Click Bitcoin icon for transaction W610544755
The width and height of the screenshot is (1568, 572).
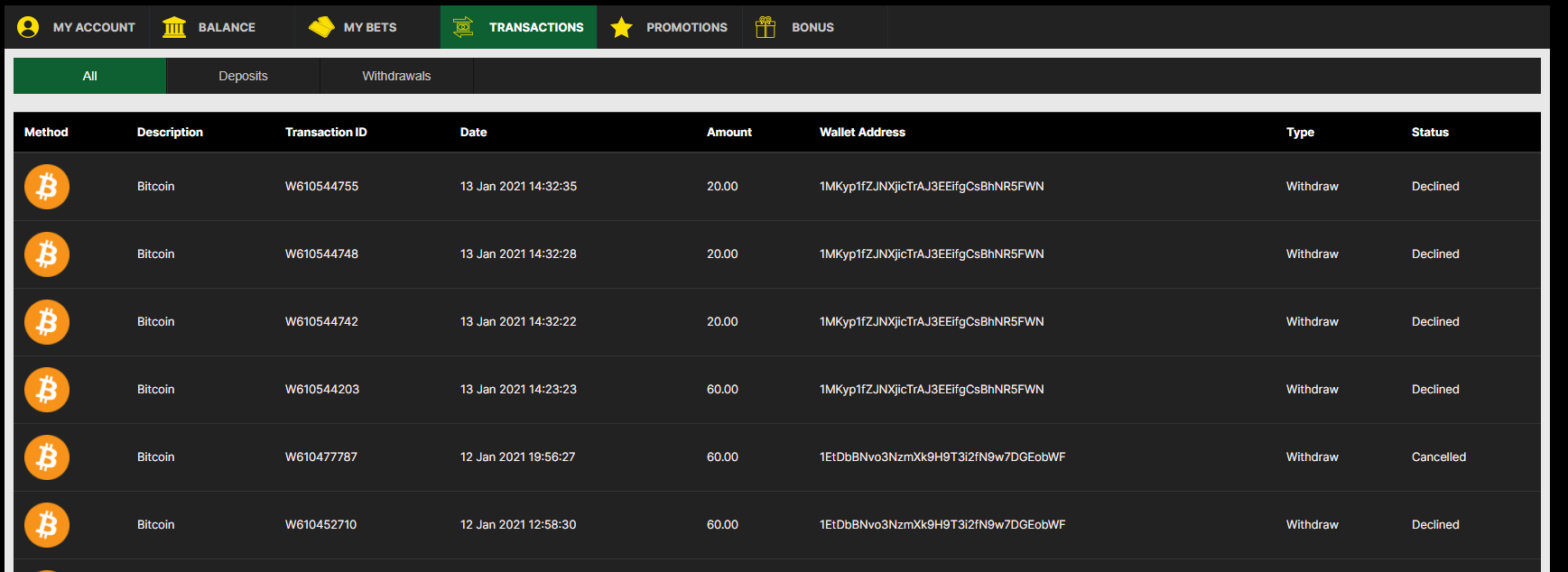coord(47,187)
